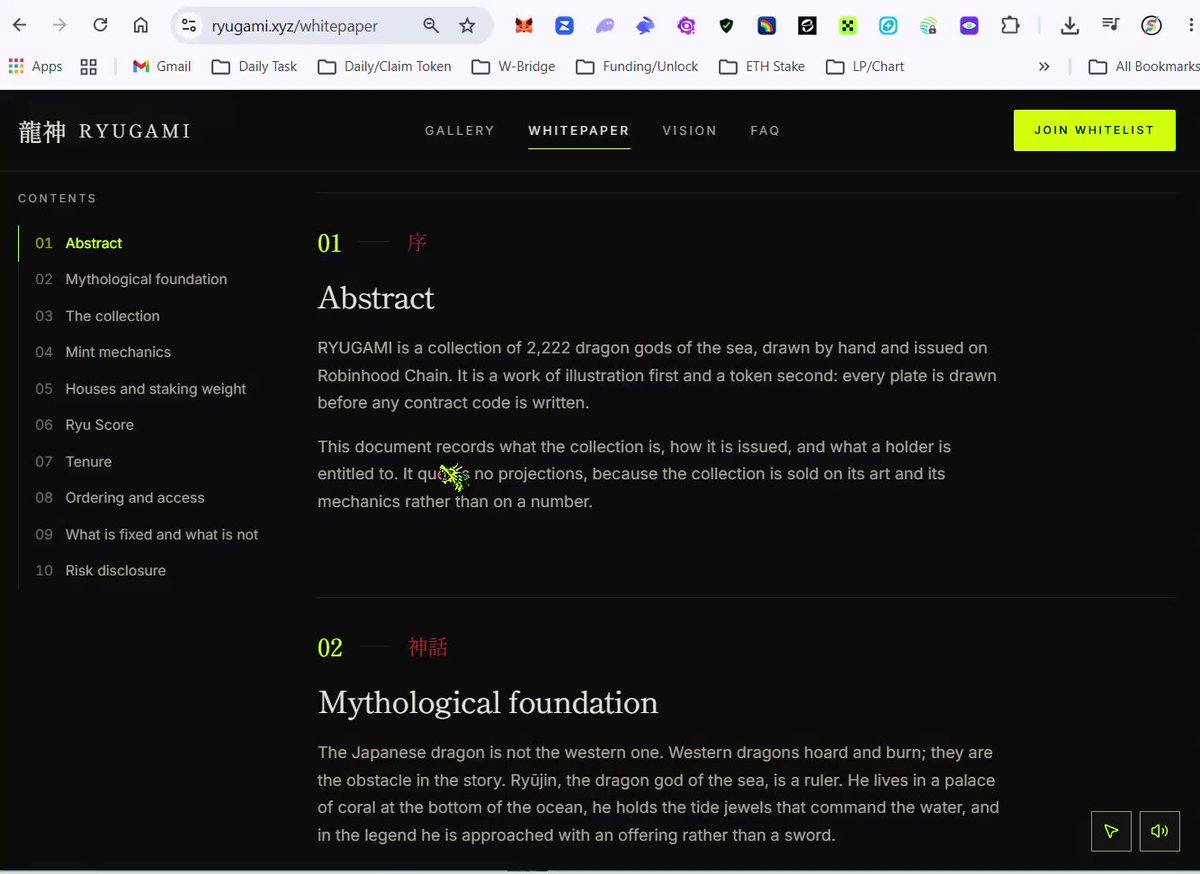This screenshot has height=874, width=1200.
Task: Select the Whitepaper nav tab
Action: 579,130
